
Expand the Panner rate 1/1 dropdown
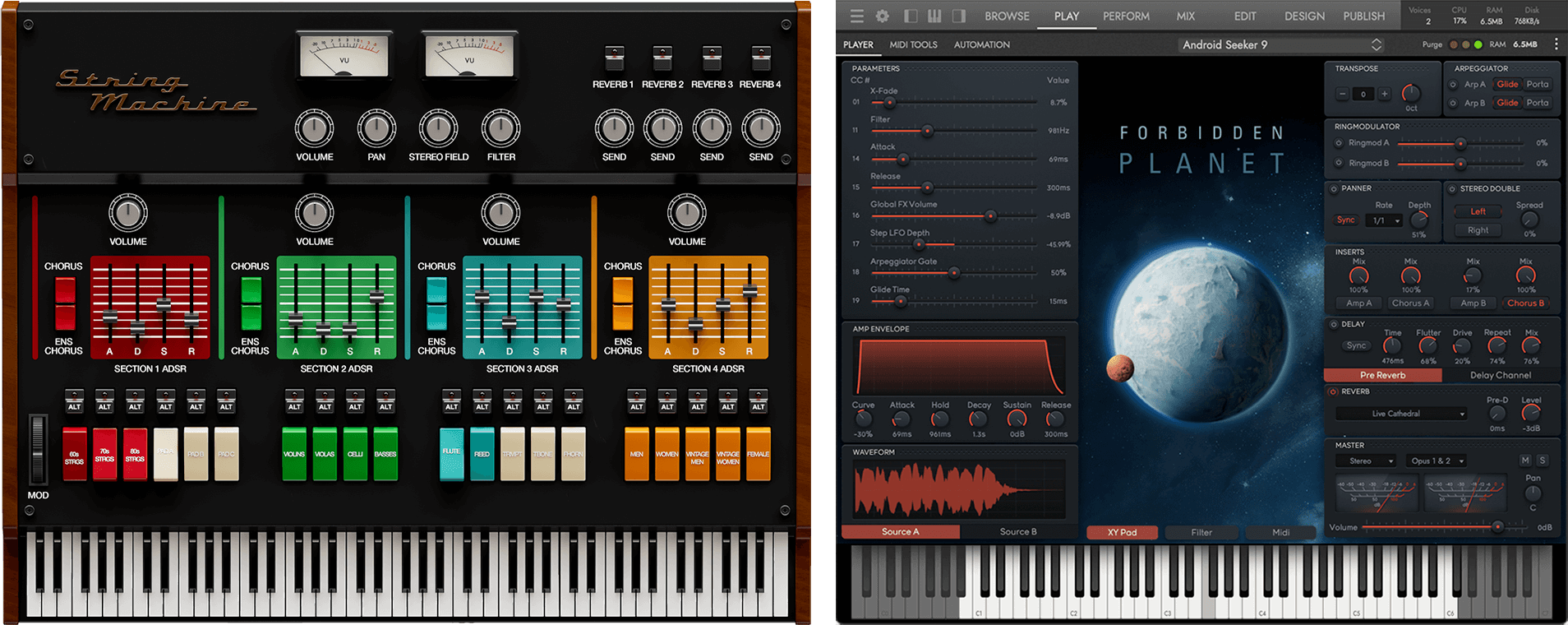click(x=1384, y=220)
